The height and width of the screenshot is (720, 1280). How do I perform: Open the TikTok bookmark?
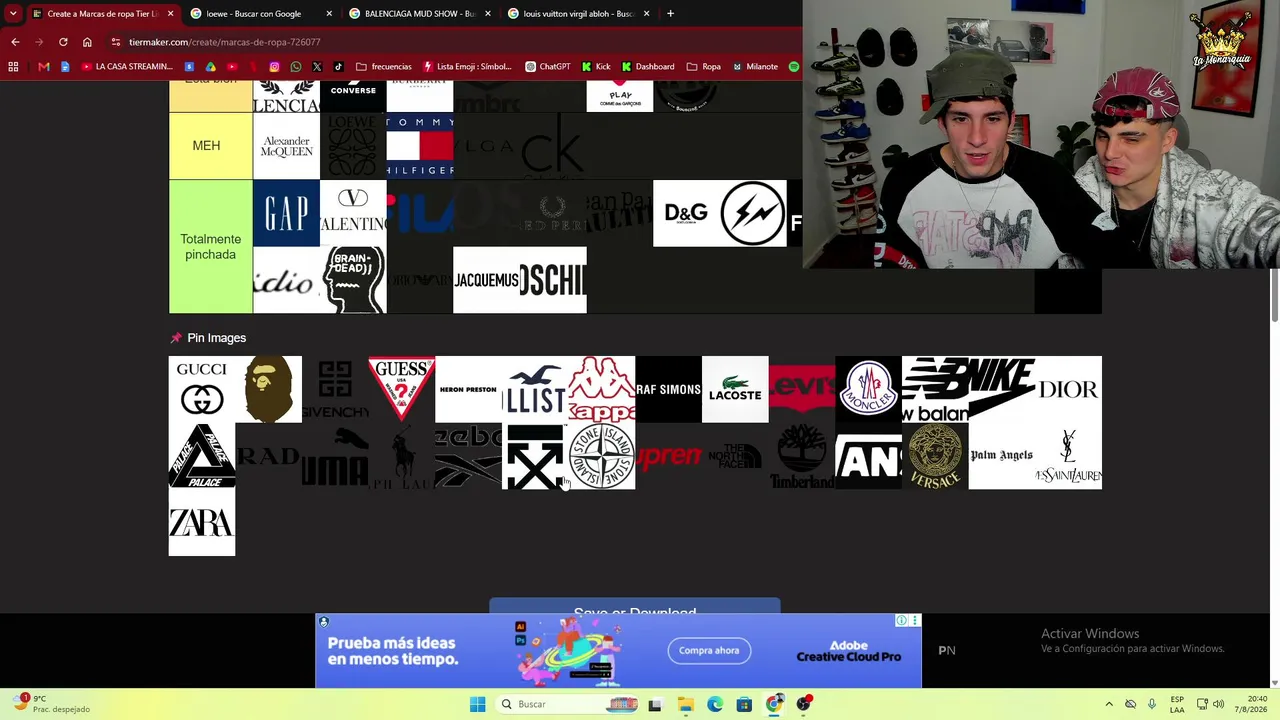click(338, 67)
